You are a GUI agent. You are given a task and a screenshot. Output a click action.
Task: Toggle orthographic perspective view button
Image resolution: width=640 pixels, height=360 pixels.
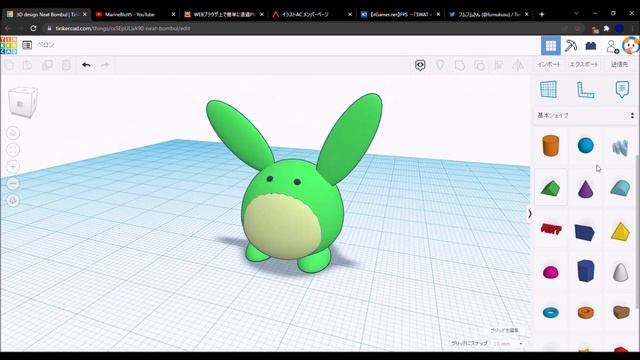(x=13, y=200)
